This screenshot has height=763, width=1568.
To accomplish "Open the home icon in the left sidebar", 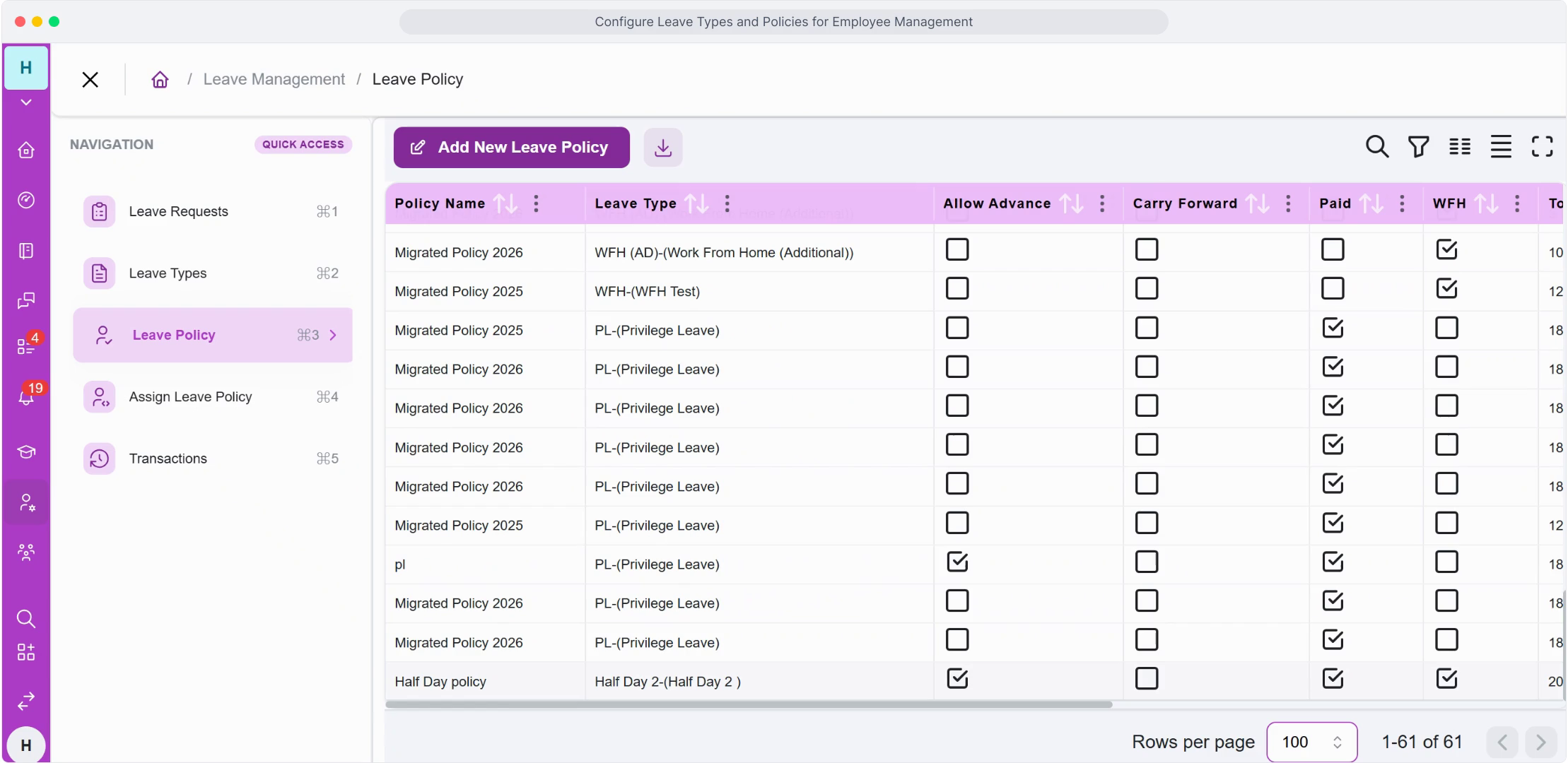I will pyautogui.click(x=26, y=150).
